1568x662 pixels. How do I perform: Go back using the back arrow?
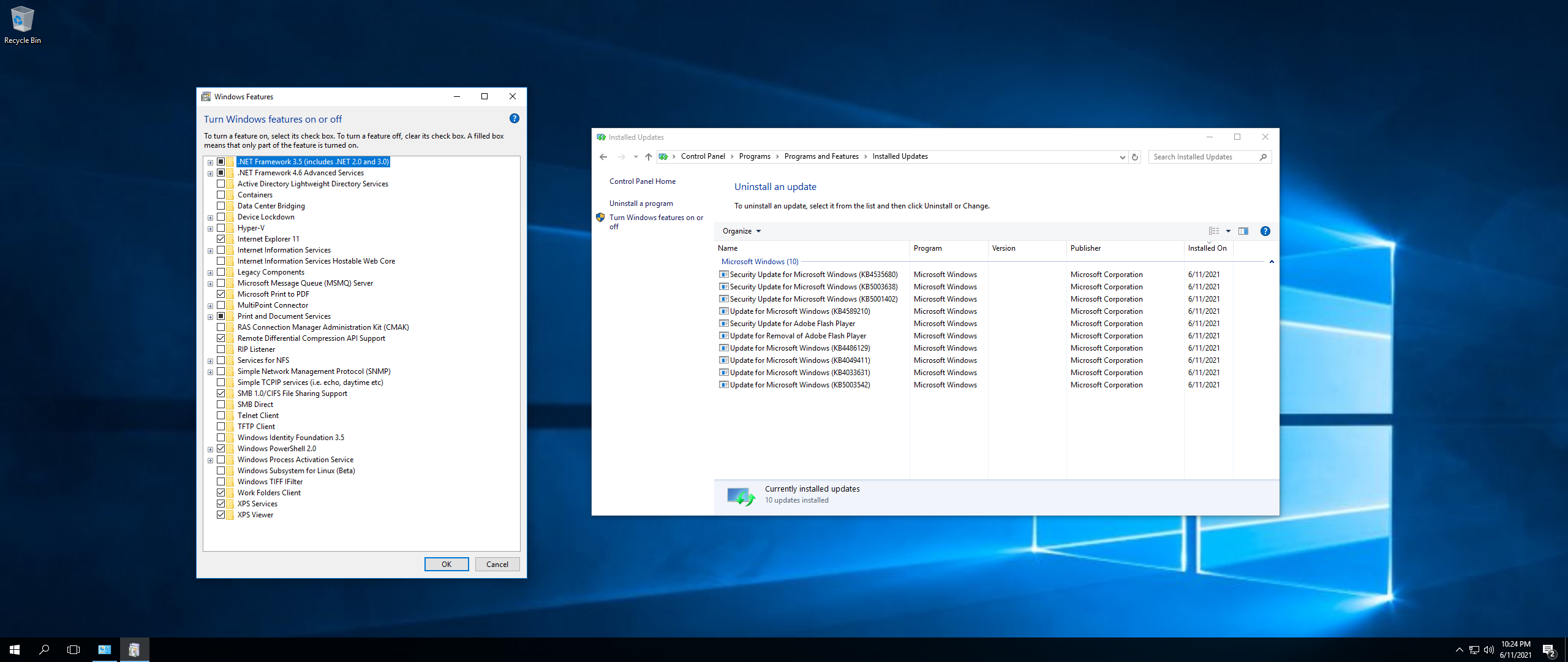(603, 157)
